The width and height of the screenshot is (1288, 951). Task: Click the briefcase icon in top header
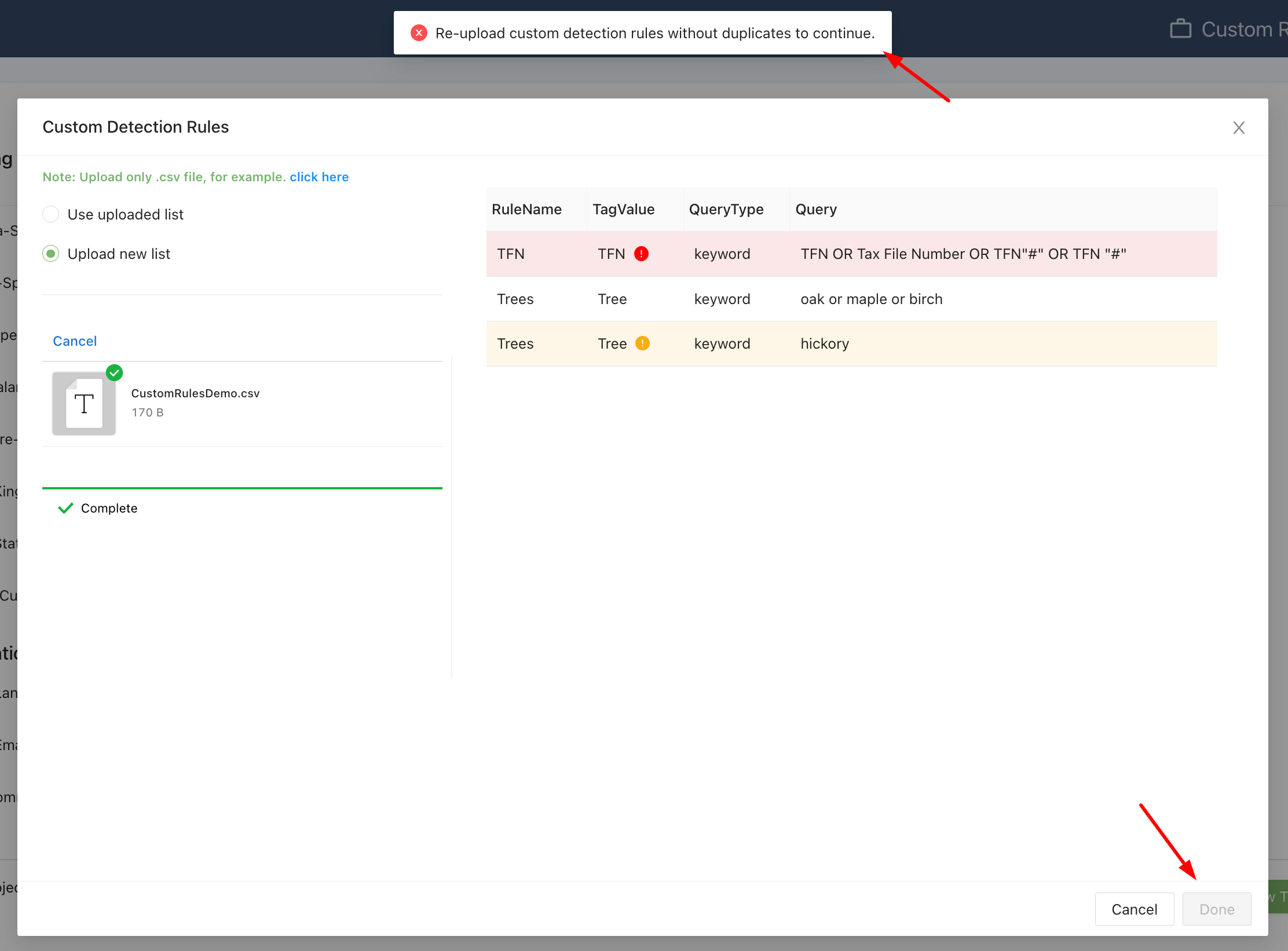tap(1180, 29)
